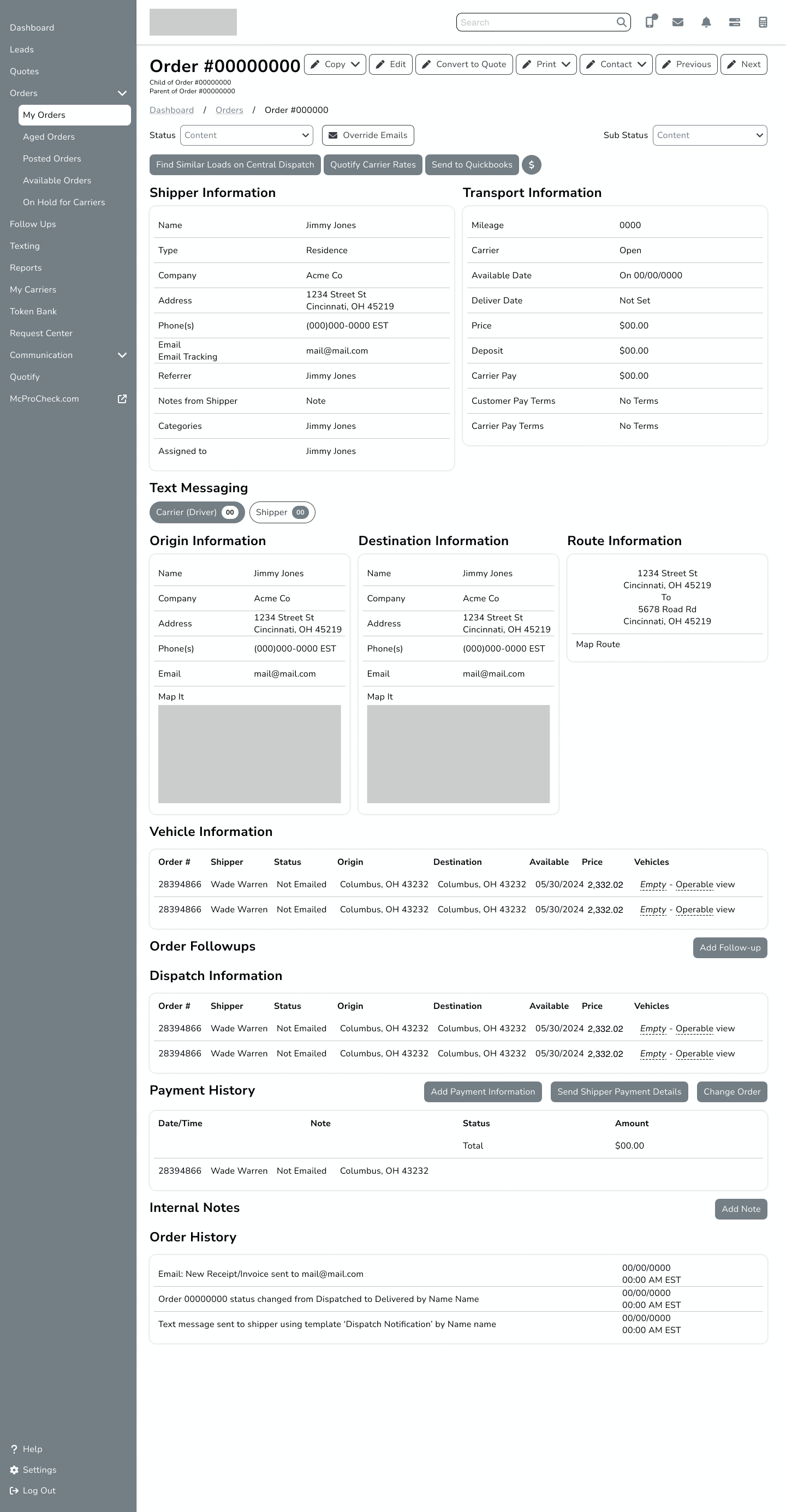Open Texting in the sidebar

(x=25, y=246)
